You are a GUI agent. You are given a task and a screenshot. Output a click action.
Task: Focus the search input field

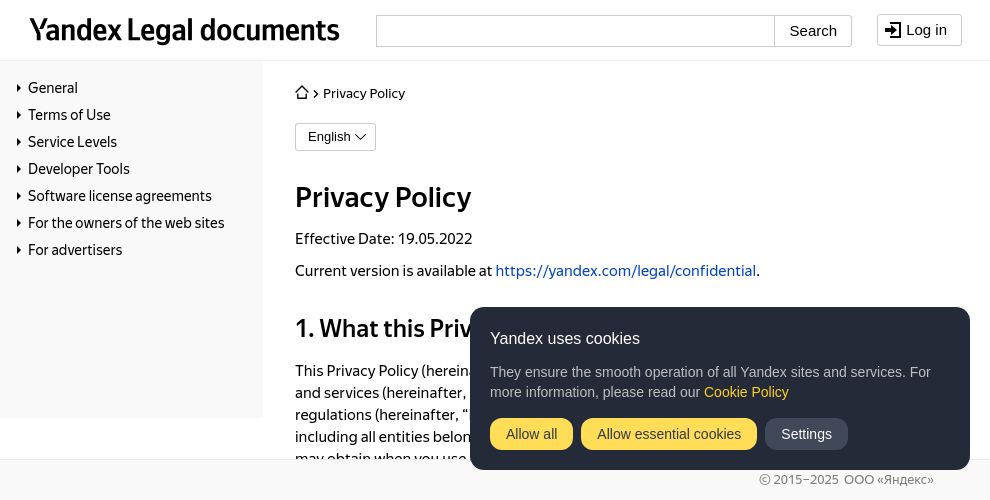pyautogui.click(x=575, y=31)
